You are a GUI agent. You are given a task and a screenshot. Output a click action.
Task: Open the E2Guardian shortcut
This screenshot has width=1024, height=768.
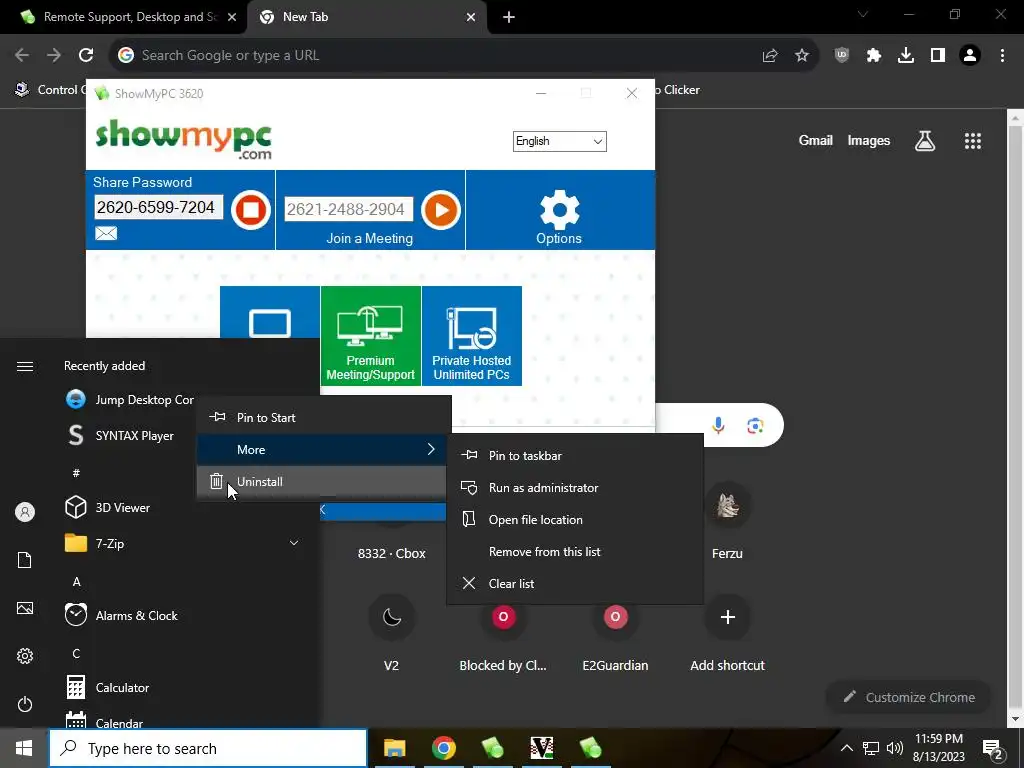(x=615, y=634)
